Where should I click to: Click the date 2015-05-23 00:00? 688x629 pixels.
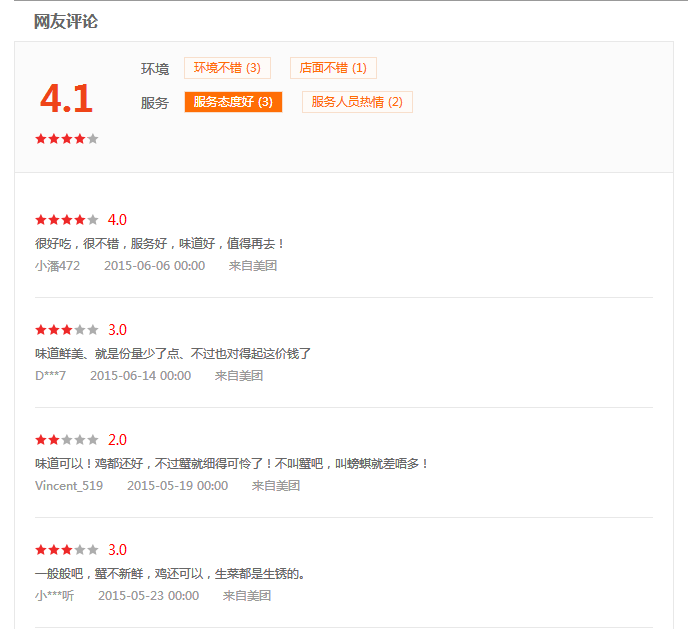(x=148, y=596)
